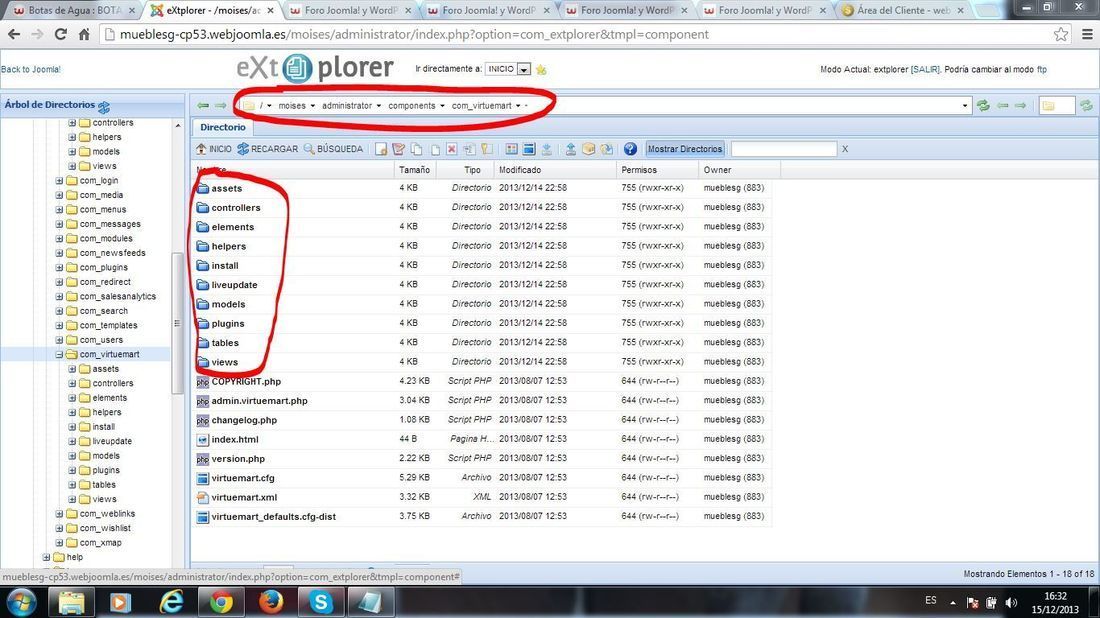Click the download toolbar icon
The image size is (1100, 618).
pos(546,149)
